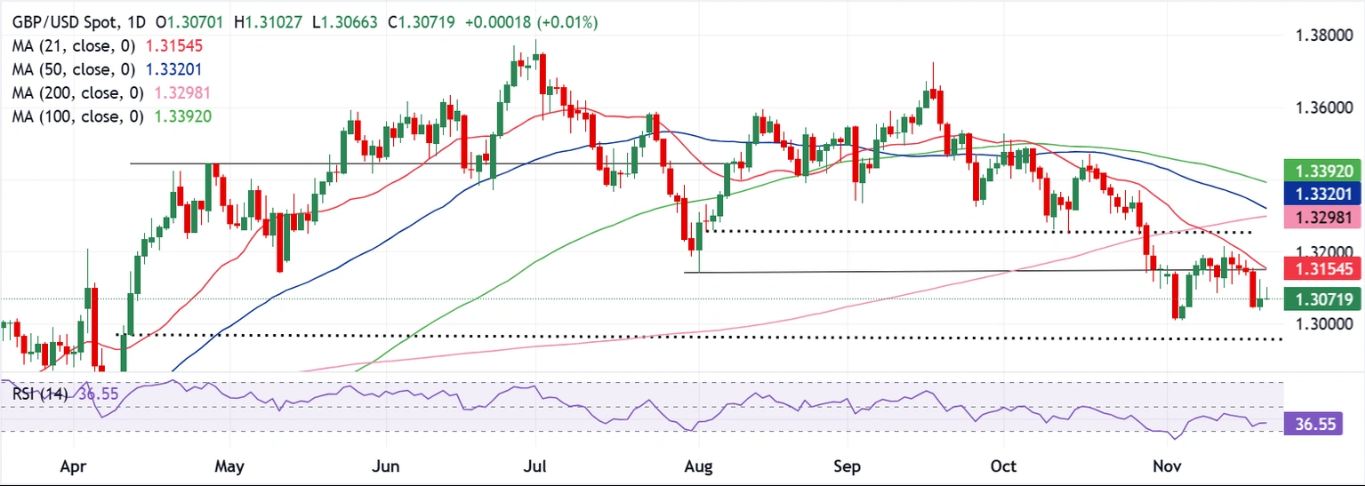Click the 1.30000 price scale label
Image resolution: width=1365 pixels, height=486 pixels.
pyautogui.click(x=1312, y=325)
